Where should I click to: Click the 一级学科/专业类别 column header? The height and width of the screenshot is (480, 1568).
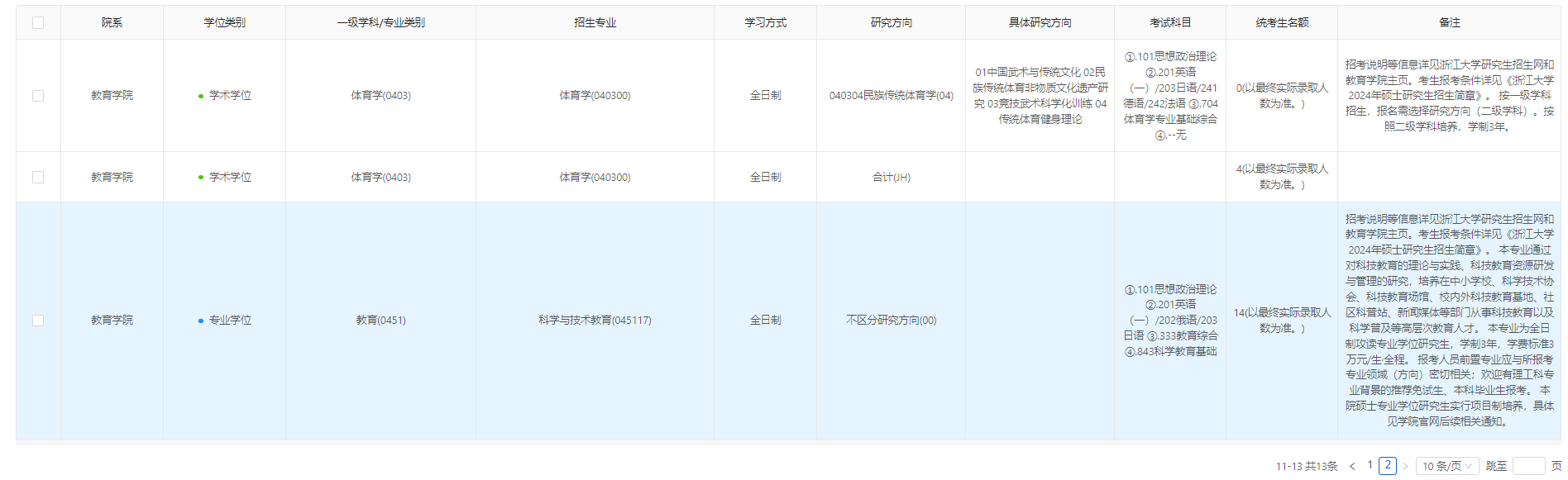click(381, 23)
